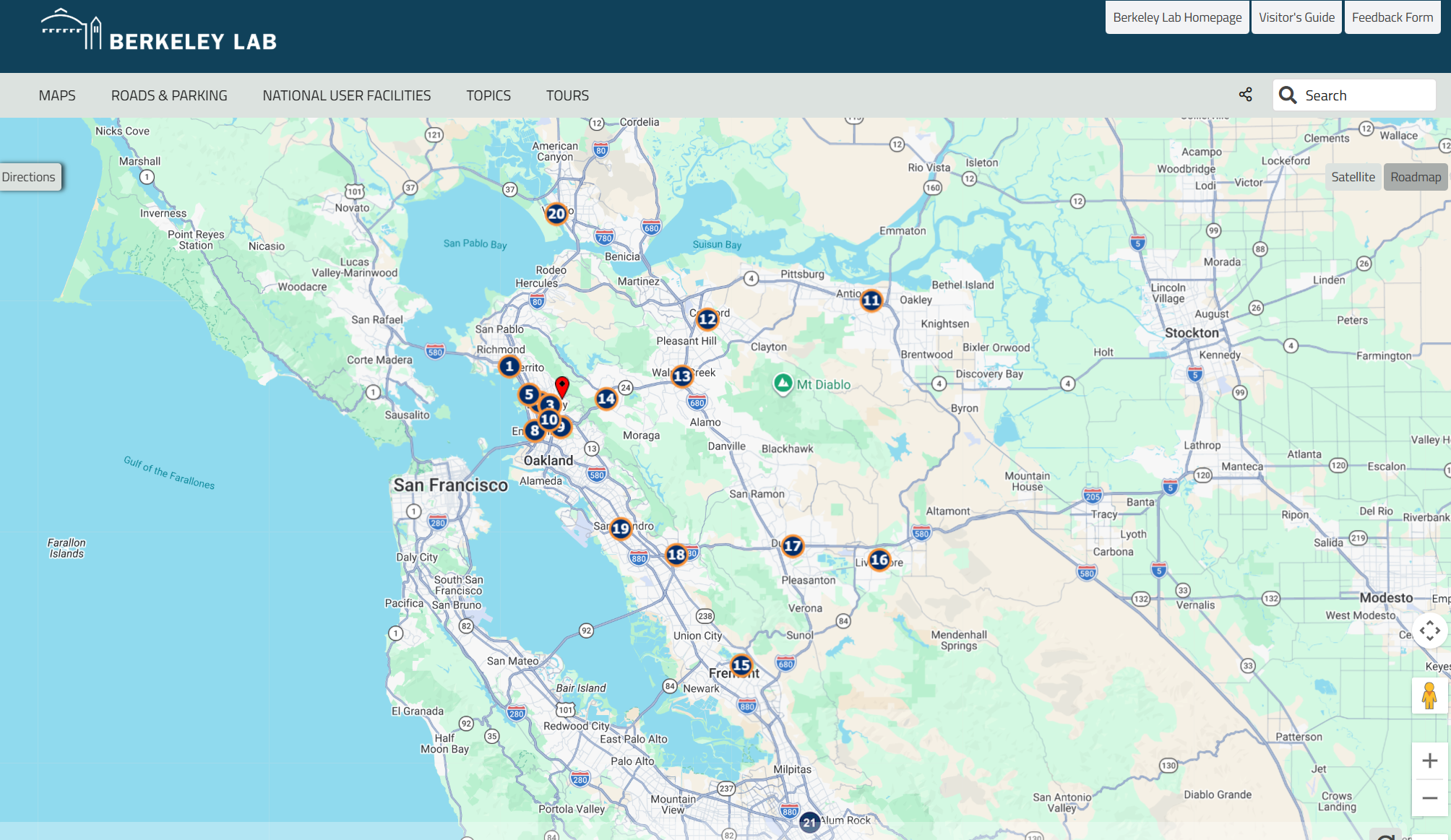Select map marker number 10
This screenshot has width=1451, height=840.
pos(549,420)
